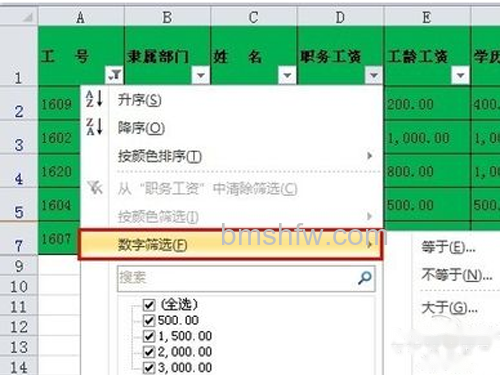This screenshot has width=500, height=375.
Task: Click the clear filter funnel icon
Action: pyautogui.click(x=95, y=188)
